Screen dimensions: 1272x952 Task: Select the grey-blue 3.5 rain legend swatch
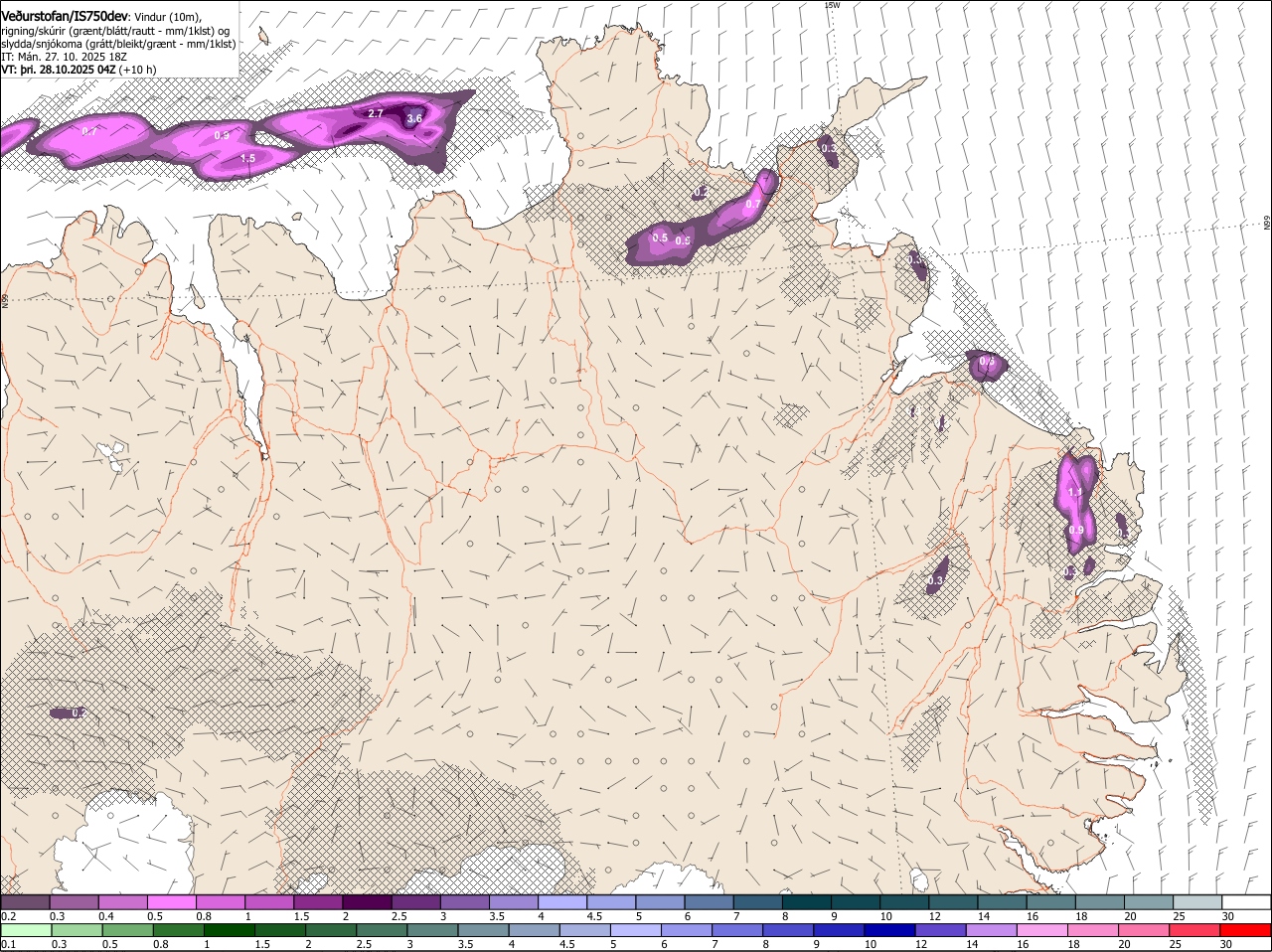pos(483,930)
